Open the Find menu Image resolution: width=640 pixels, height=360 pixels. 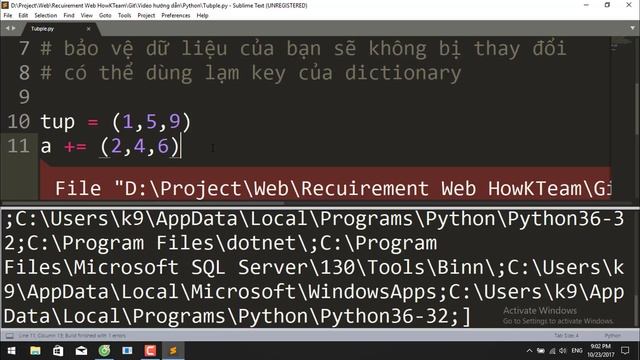69,16
